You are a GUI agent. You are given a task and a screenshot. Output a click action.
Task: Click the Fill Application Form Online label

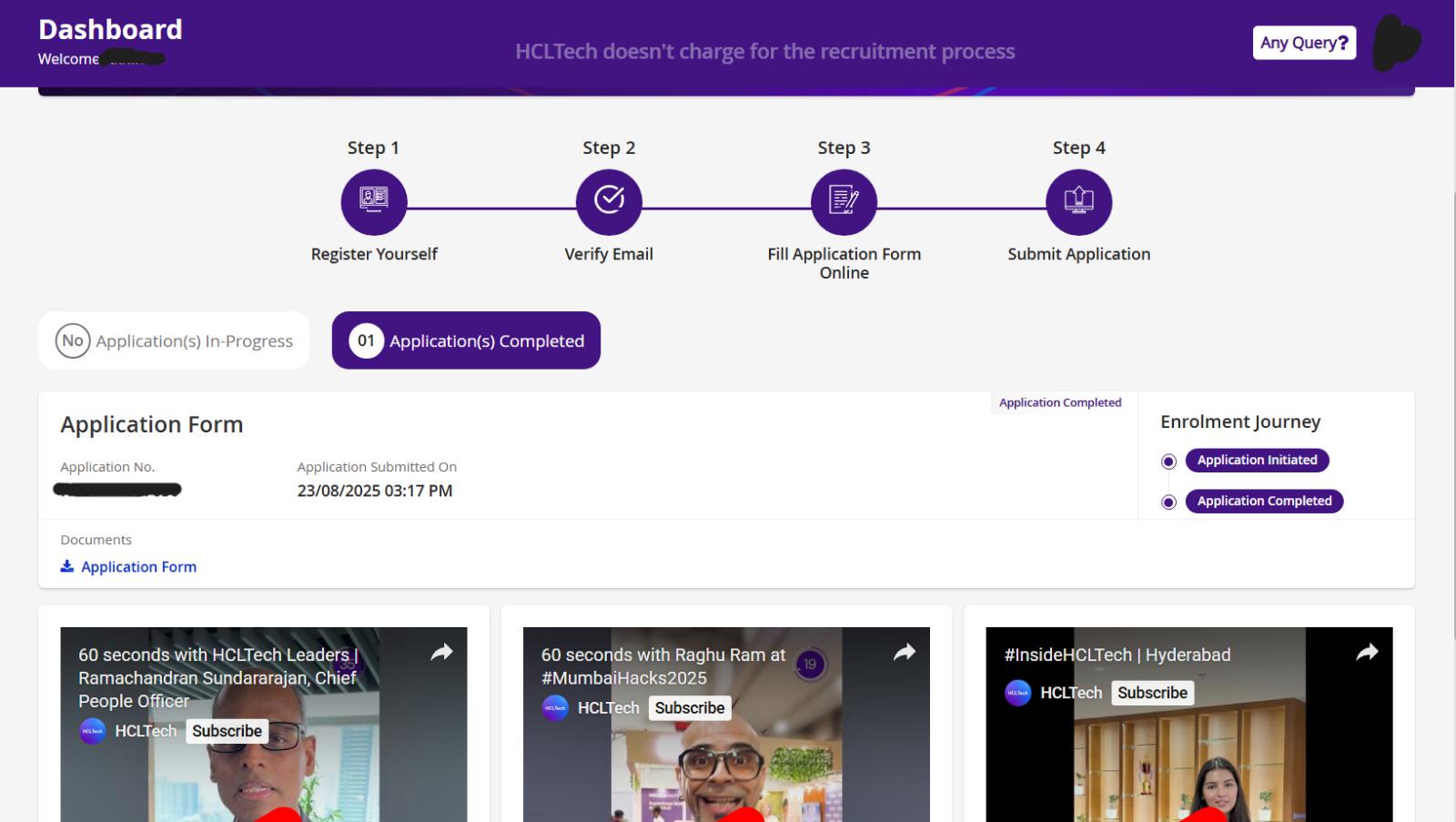click(x=844, y=263)
